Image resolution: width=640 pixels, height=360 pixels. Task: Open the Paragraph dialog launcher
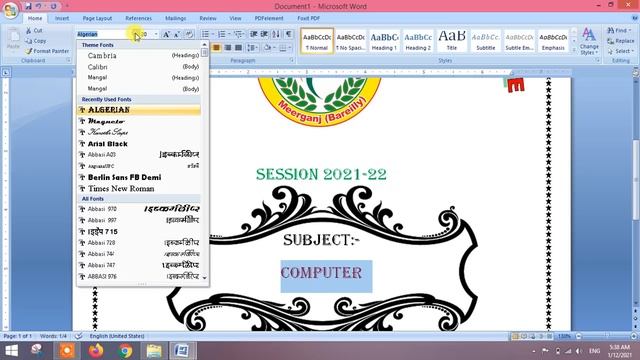point(292,60)
